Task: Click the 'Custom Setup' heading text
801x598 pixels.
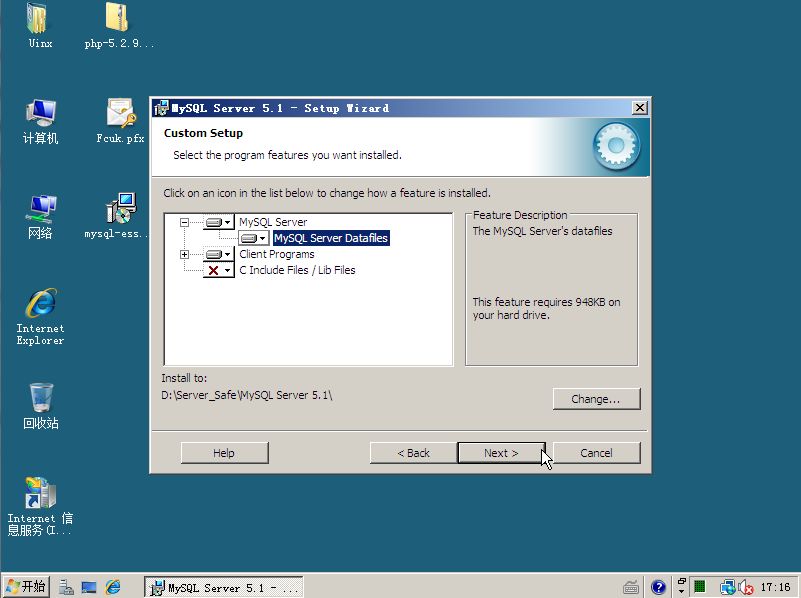Action: (203, 133)
